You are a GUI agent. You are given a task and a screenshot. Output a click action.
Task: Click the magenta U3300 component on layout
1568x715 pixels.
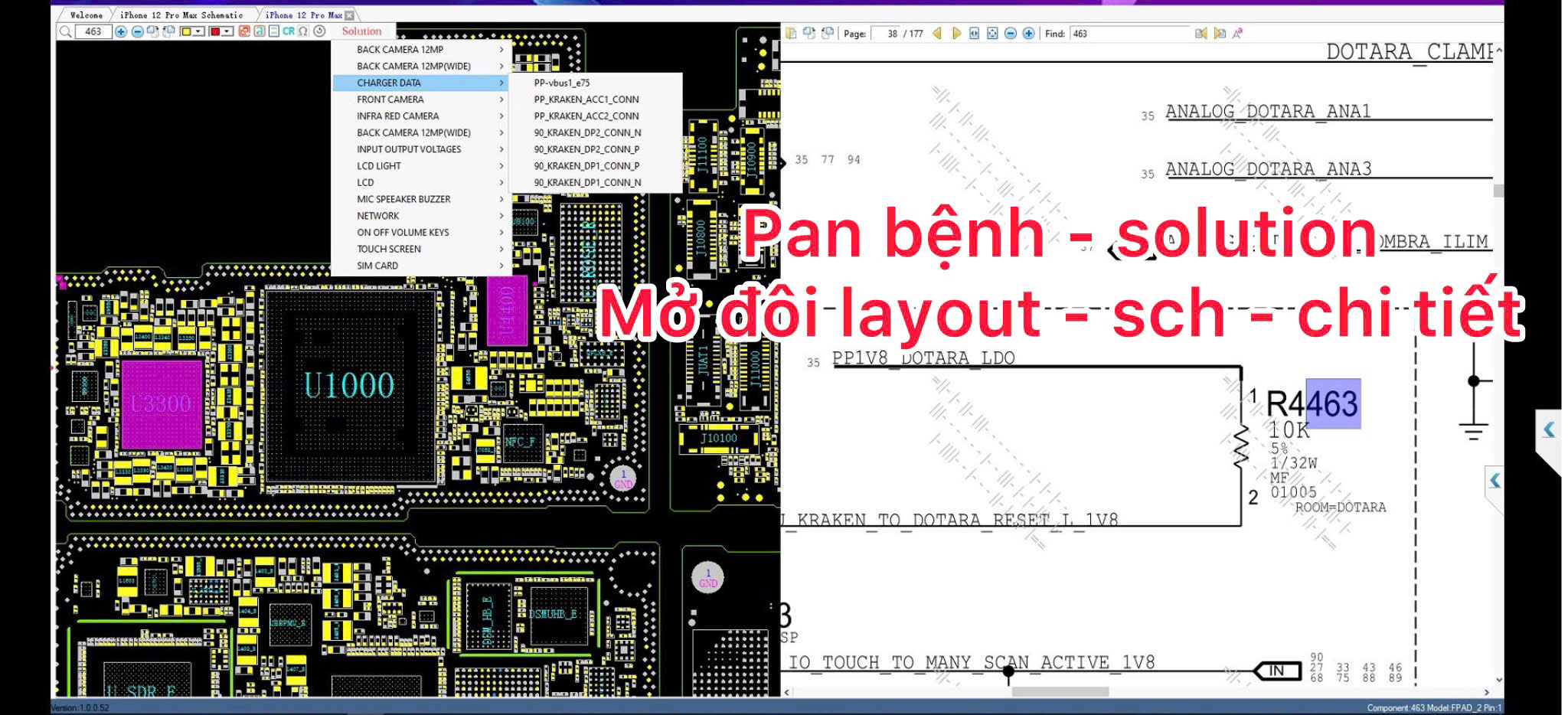pos(162,403)
